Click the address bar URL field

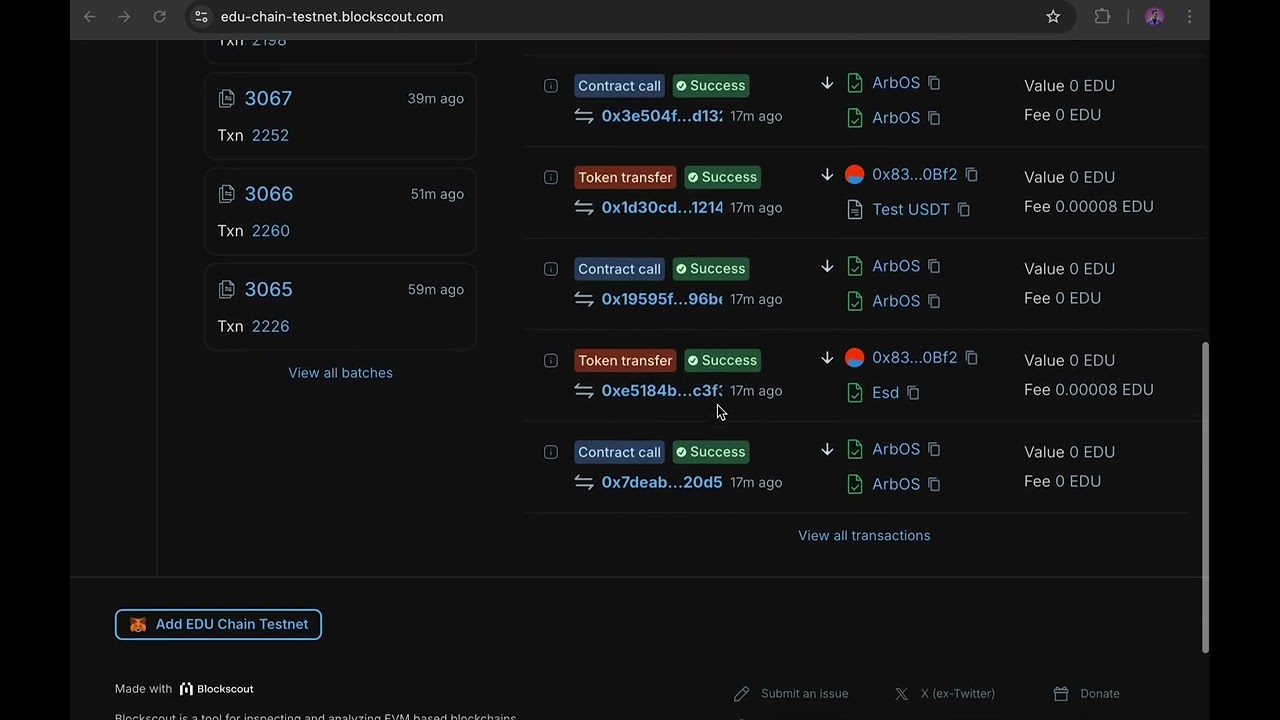click(x=630, y=17)
